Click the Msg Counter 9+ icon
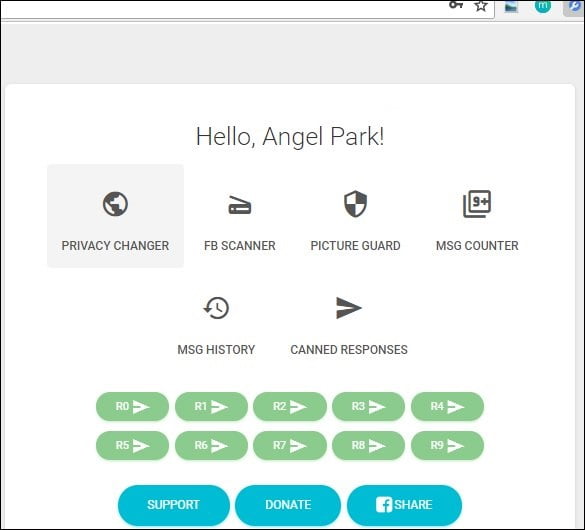Viewport: 585px width, 530px height. click(477, 204)
